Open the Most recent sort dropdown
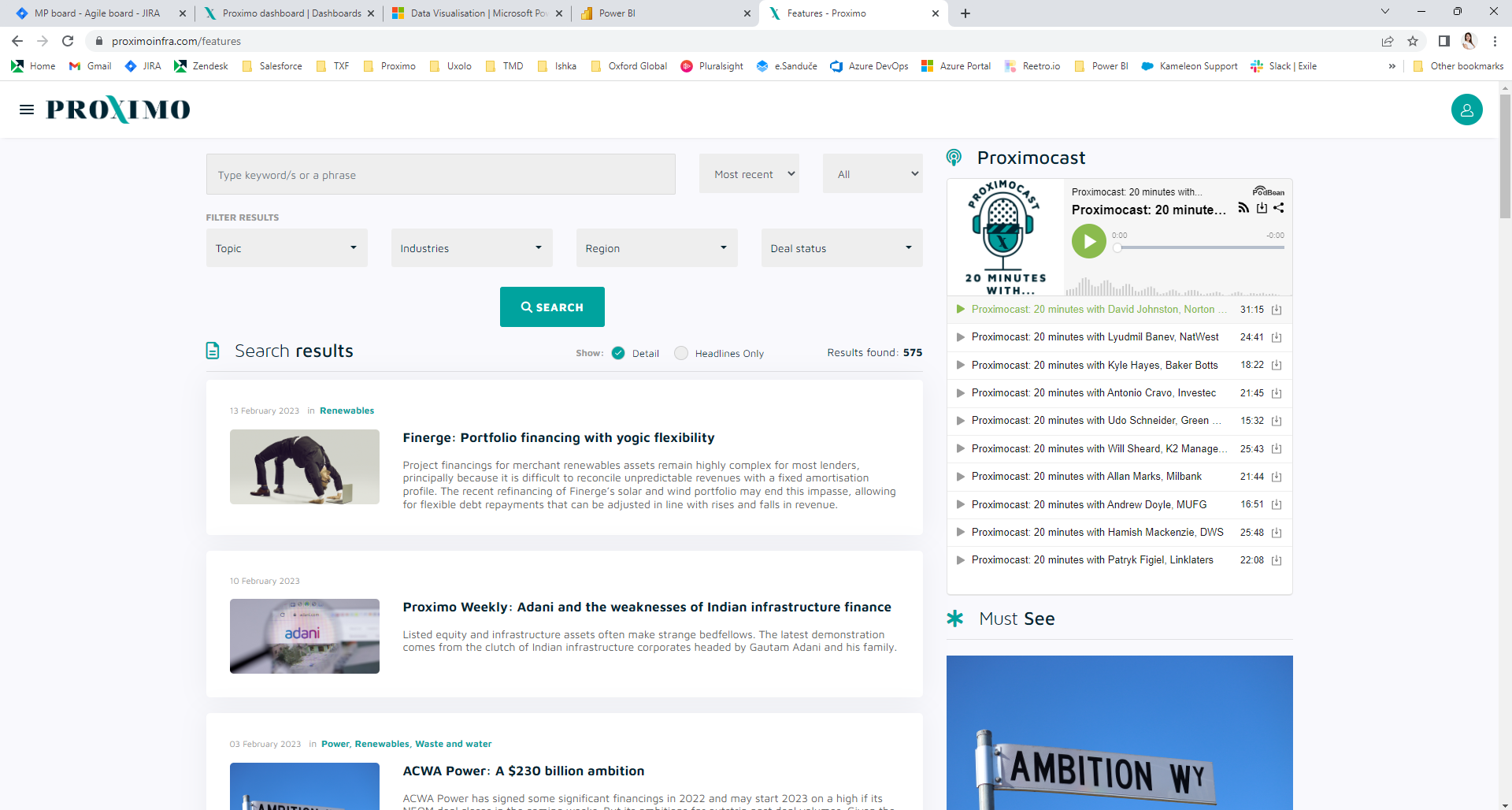 coord(749,174)
